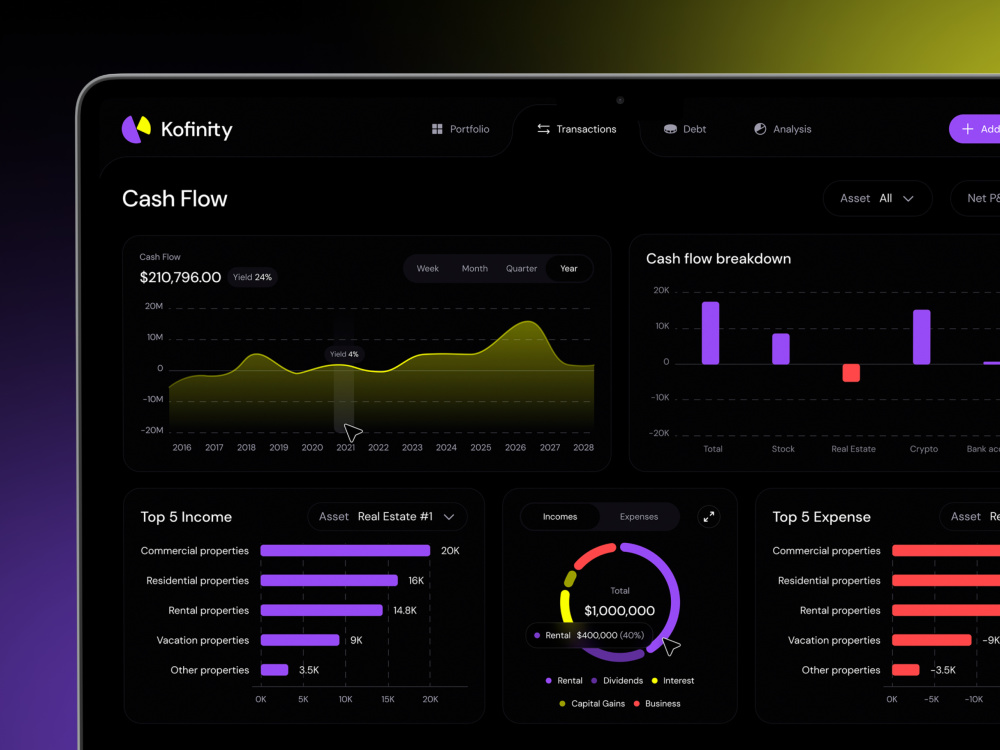Click the 2021 label on chart axis
Image resolution: width=1000 pixels, height=750 pixels.
coord(345,448)
